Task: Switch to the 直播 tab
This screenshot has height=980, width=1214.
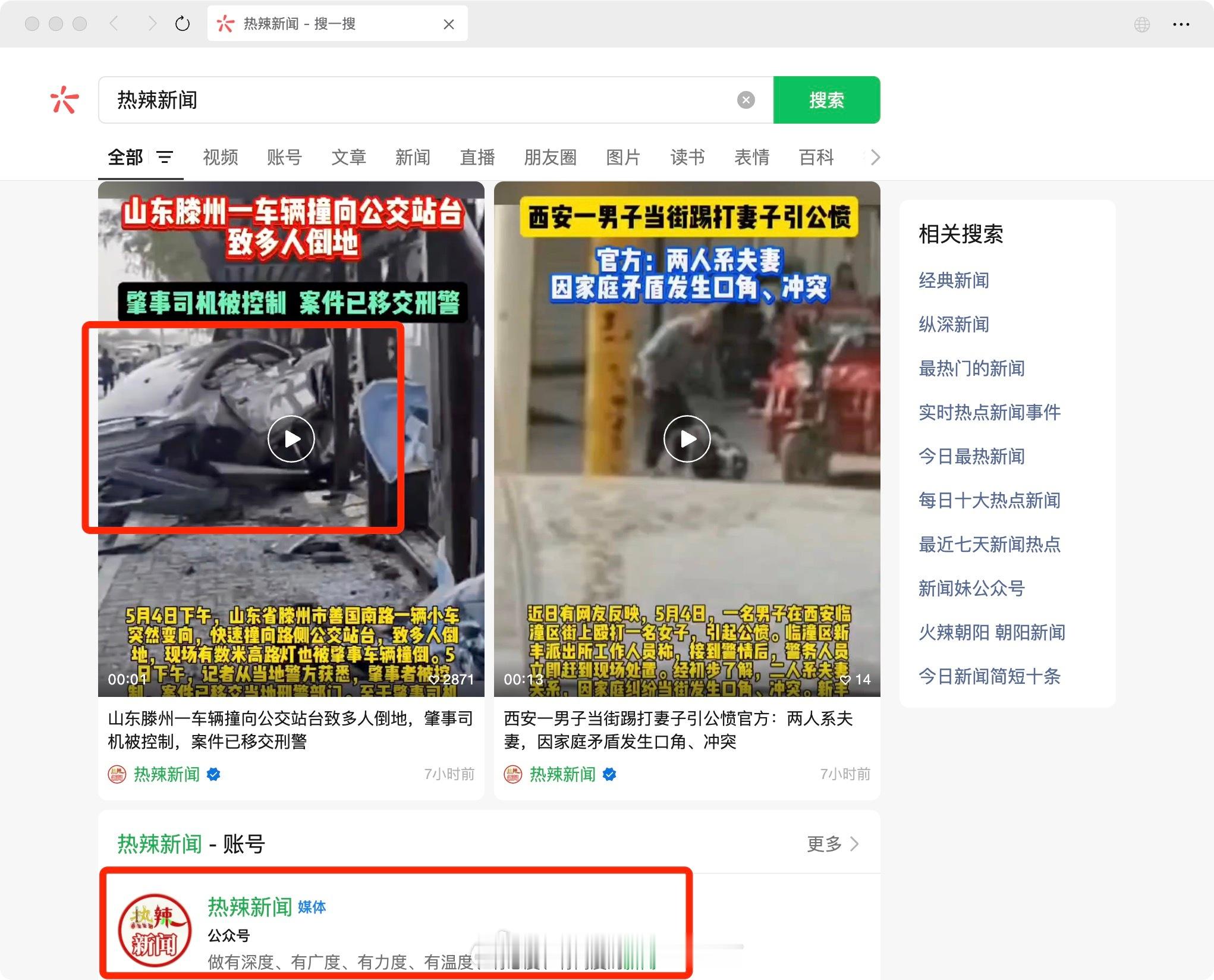Action: pos(477,157)
